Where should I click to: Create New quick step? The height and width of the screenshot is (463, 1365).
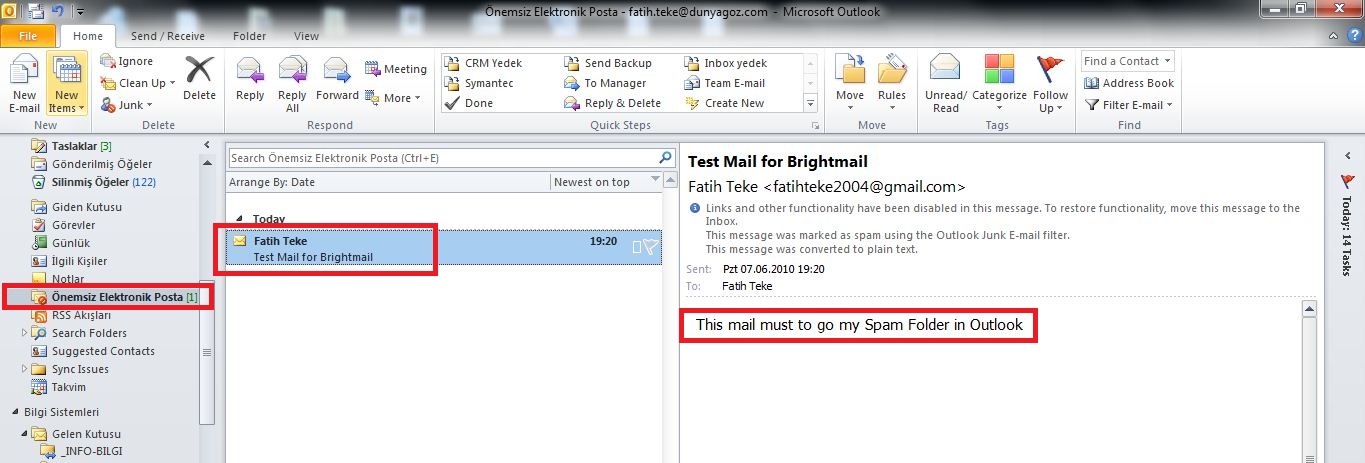point(724,103)
